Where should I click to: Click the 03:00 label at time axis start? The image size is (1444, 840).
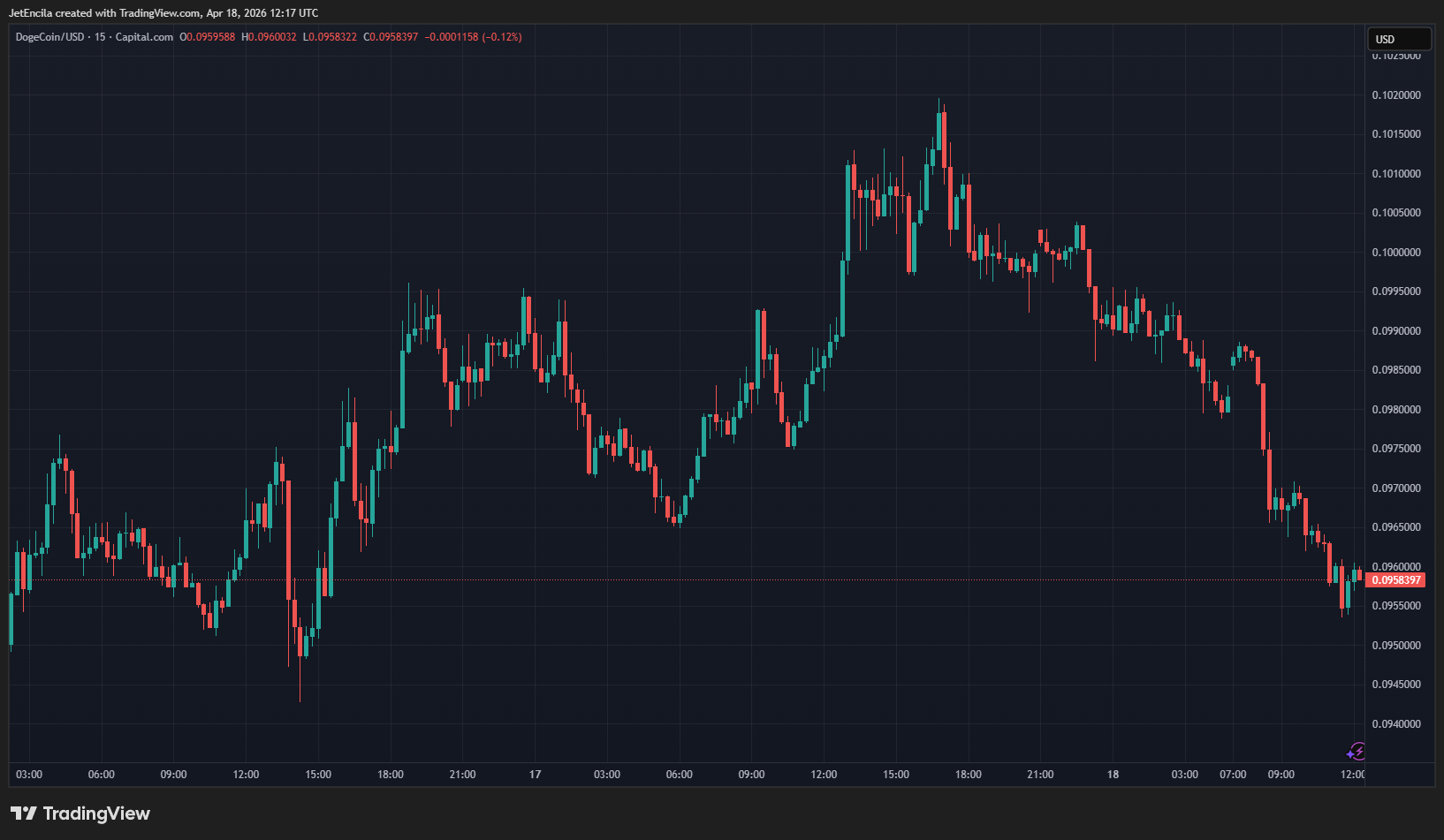29,775
